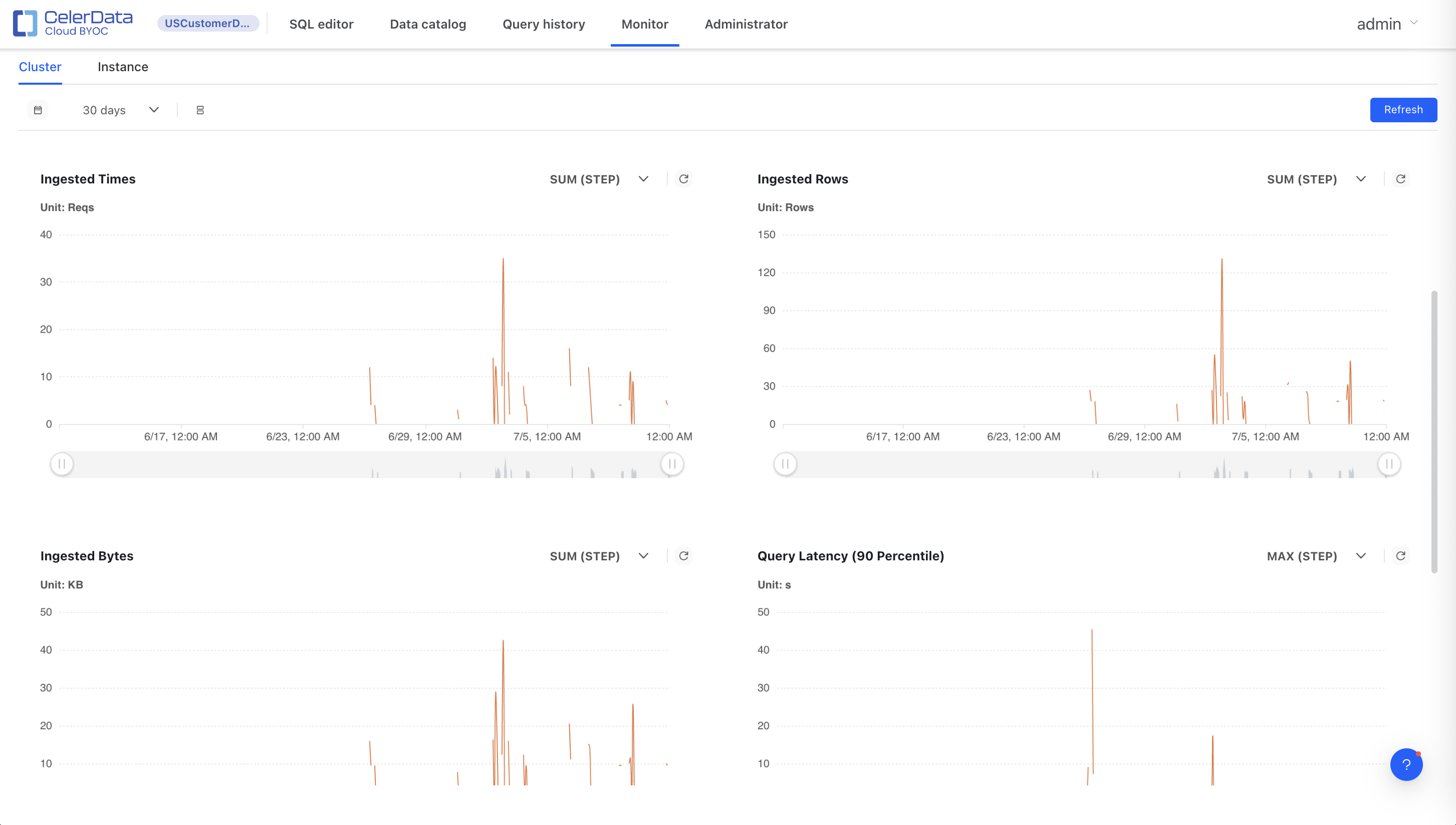
Task: Click left range handle of Ingested Times slider
Action: tap(62, 464)
